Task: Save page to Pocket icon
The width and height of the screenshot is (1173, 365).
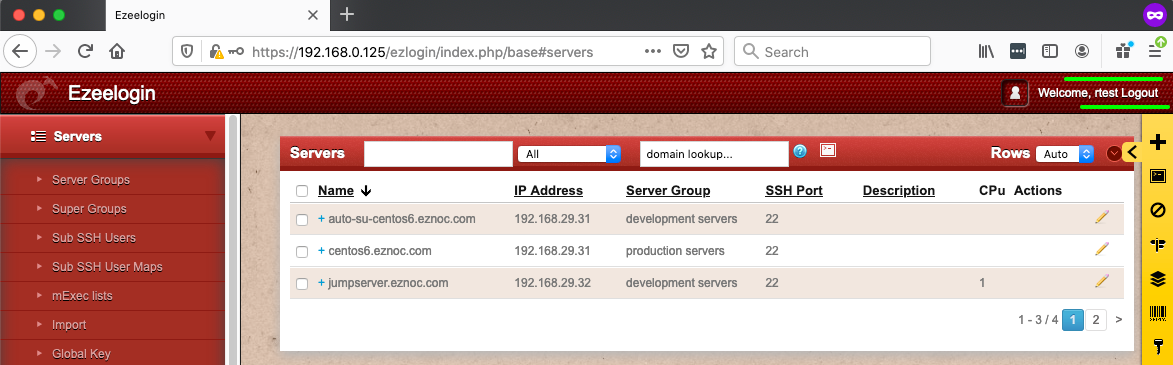Action: pyautogui.click(x=680, y=52)
